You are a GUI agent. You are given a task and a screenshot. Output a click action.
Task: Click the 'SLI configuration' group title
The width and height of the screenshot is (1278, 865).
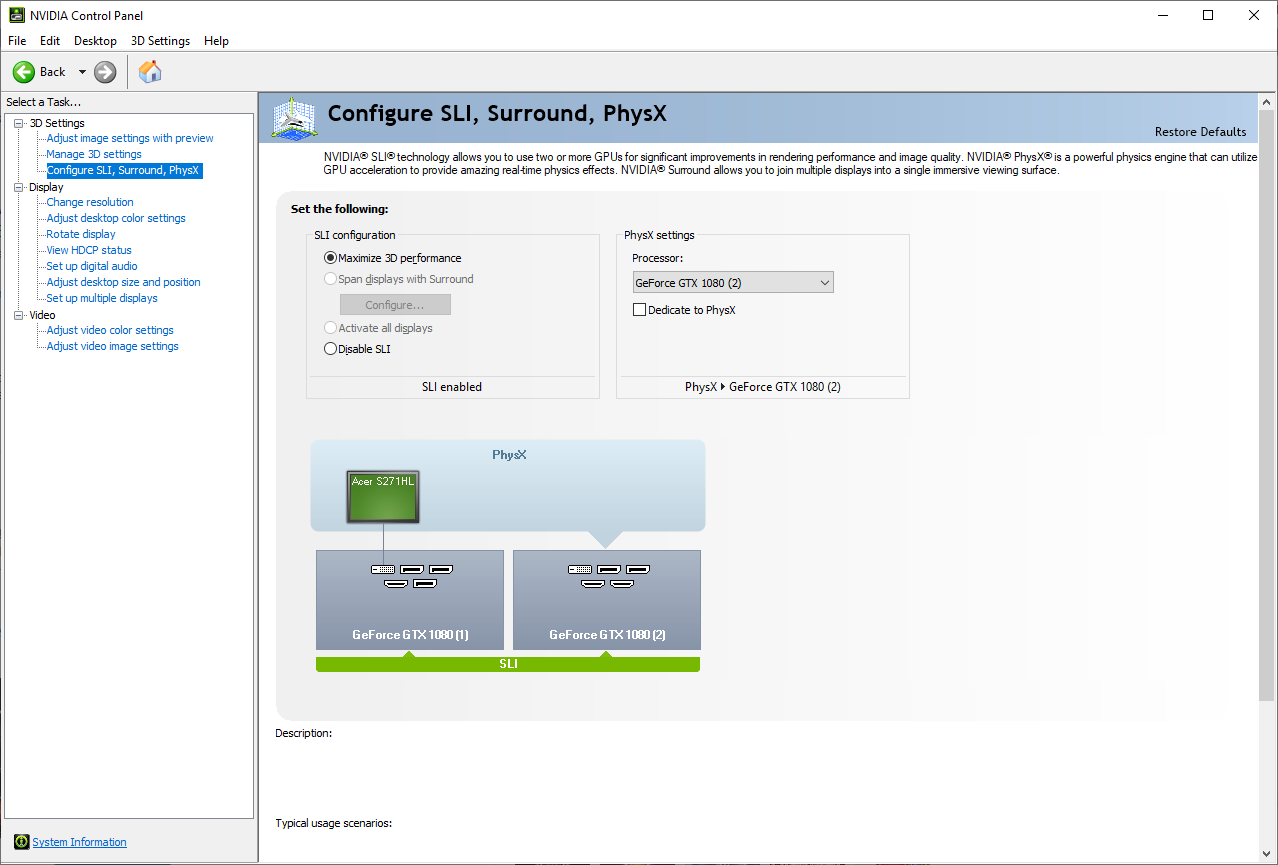(x=355, y=235)
